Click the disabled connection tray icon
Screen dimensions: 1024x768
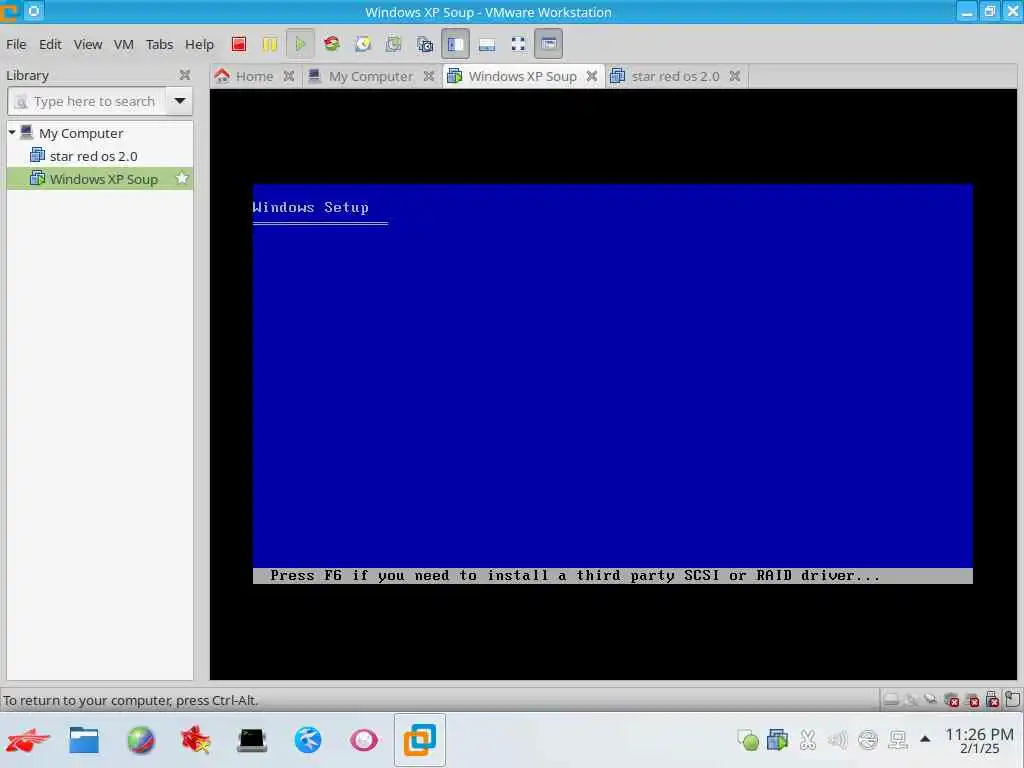(x=868, y=740)
